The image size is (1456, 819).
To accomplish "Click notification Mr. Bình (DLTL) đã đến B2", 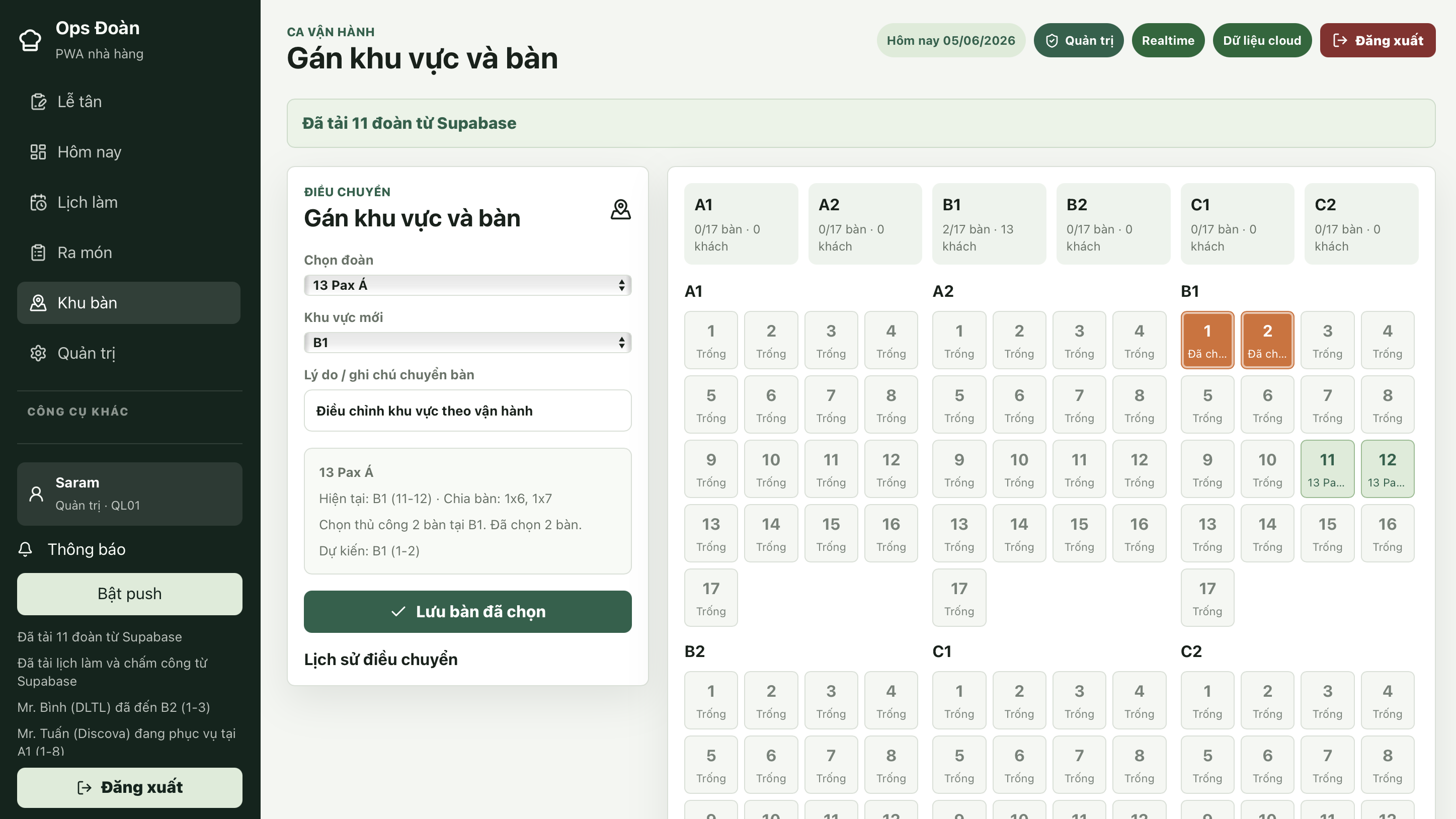I will pos(114,707).
